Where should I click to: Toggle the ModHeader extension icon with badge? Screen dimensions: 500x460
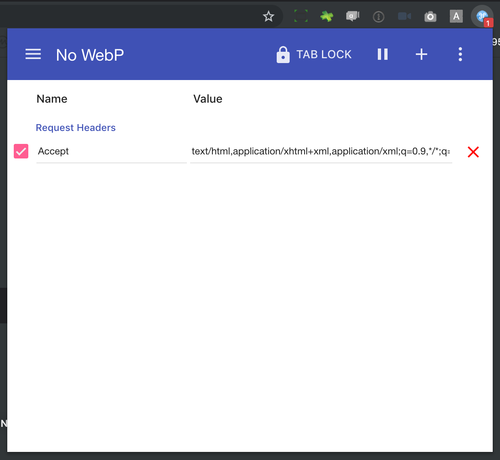click(482, 17)
